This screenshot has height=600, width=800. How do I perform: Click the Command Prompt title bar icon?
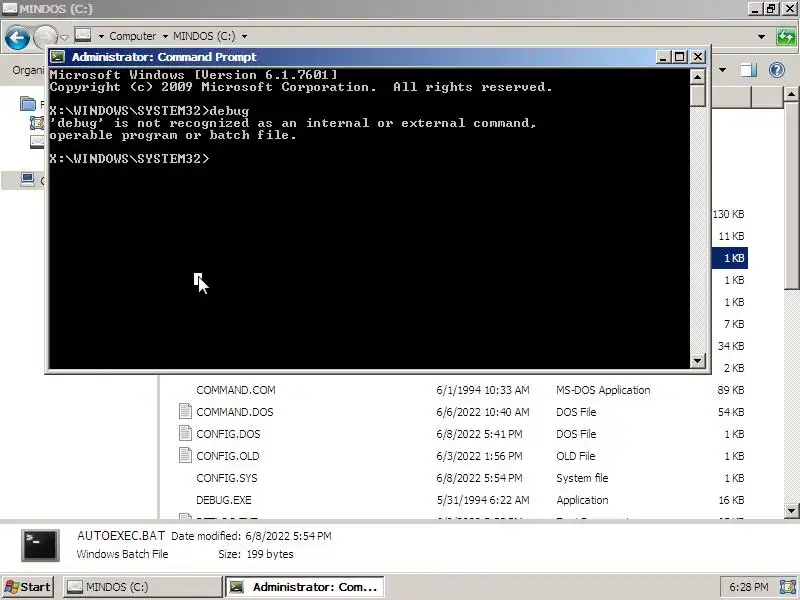58,57
